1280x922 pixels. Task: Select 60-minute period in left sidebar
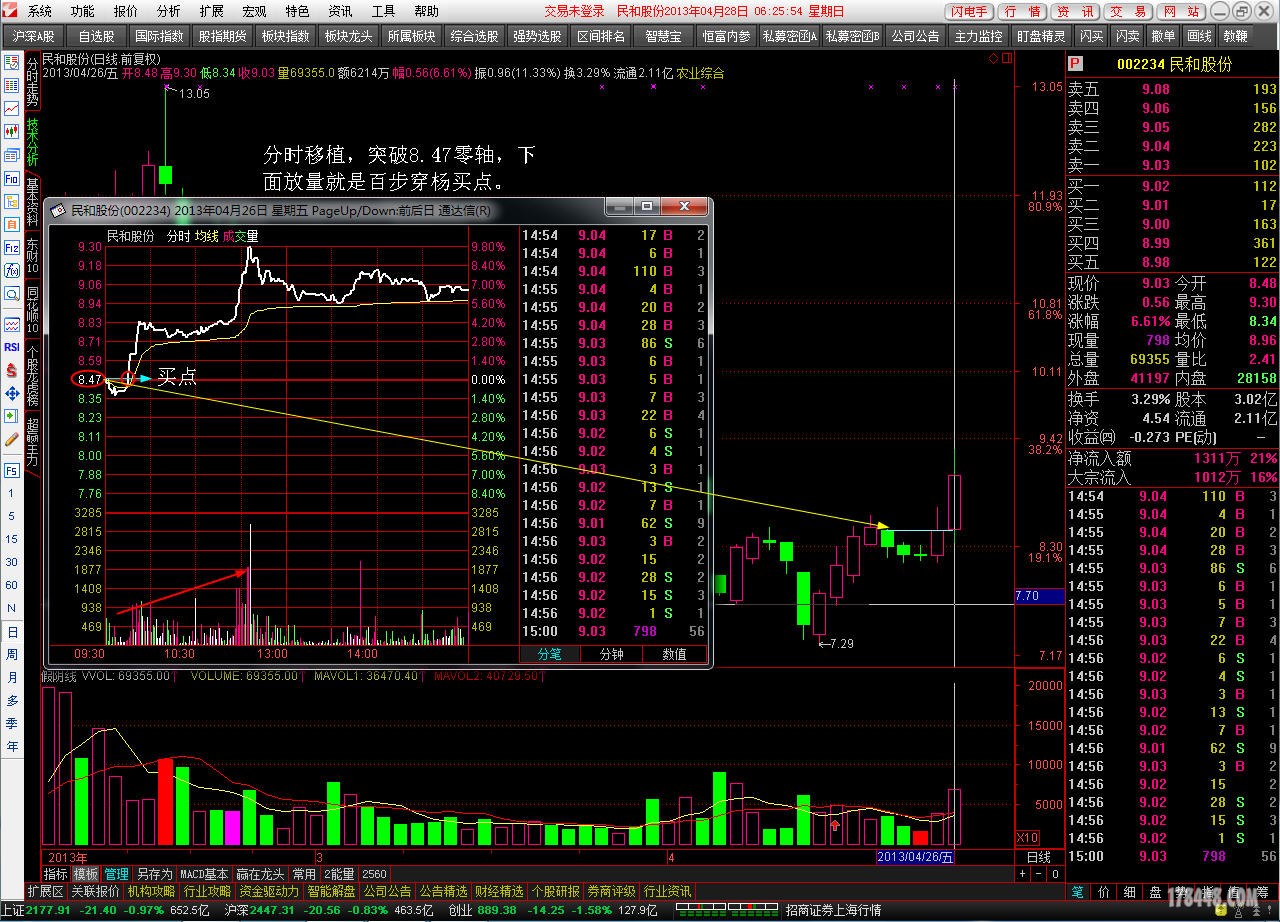point(12,585)
